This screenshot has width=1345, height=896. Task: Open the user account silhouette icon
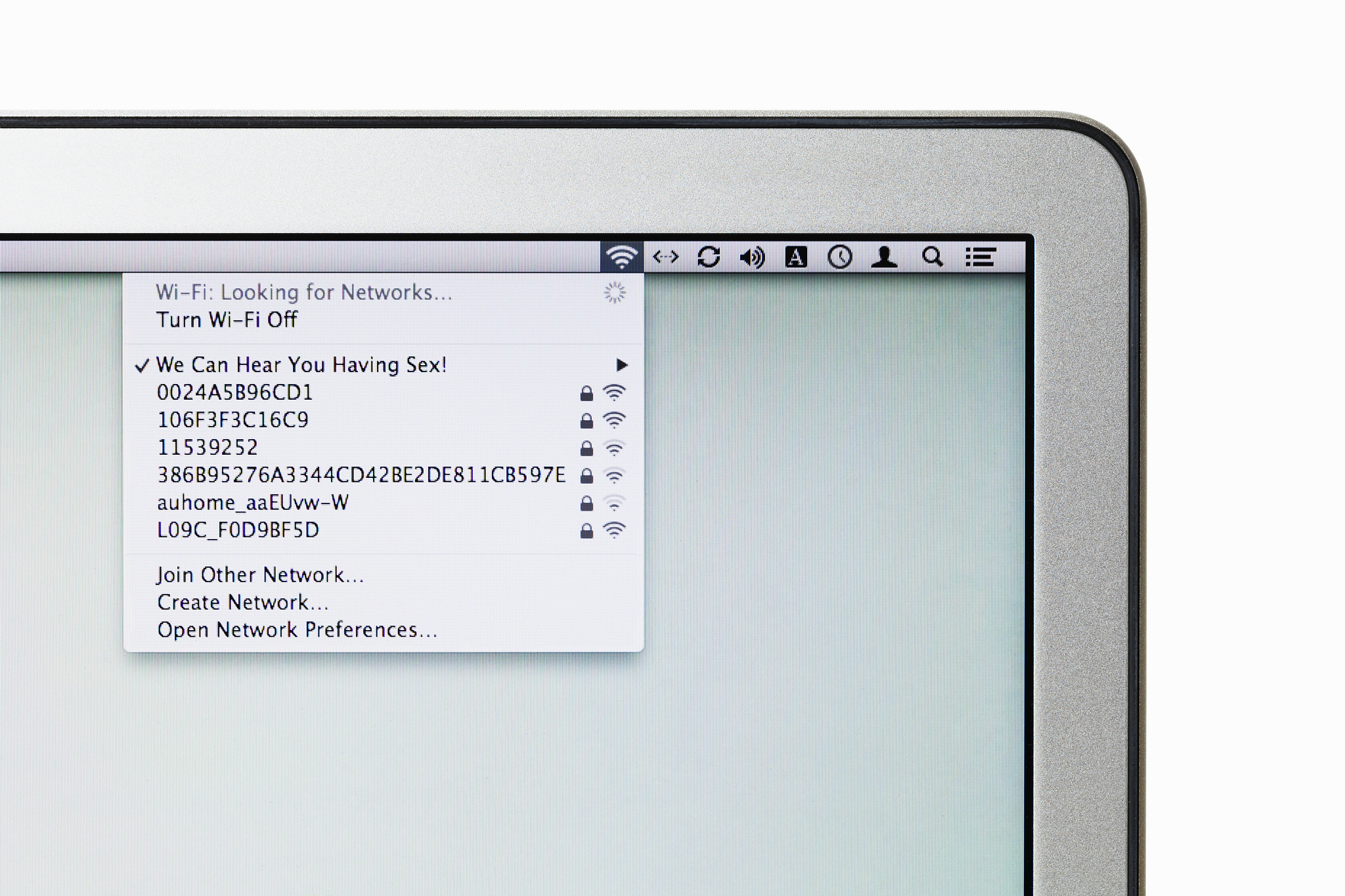(884, 257)
